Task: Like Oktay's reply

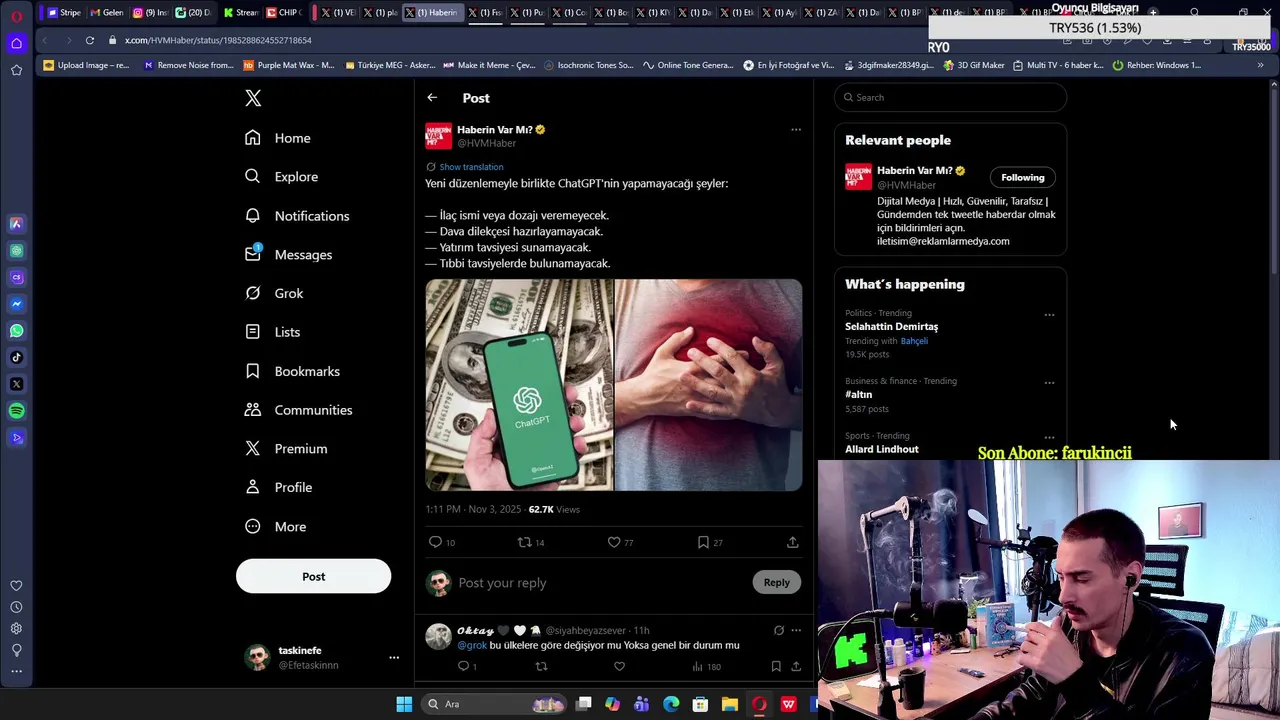Action: pos(619,666)
